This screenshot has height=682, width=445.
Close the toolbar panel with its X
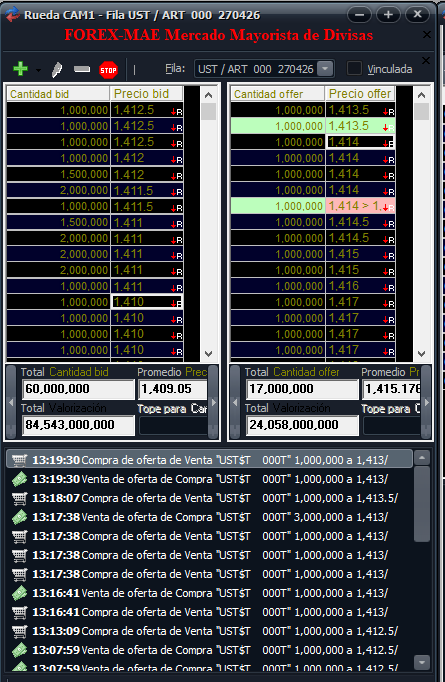tap(426, 60)
